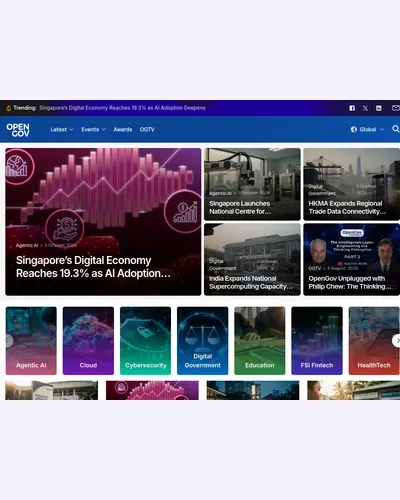
Task: Click the trending flame icon
Action: [8, 108]
